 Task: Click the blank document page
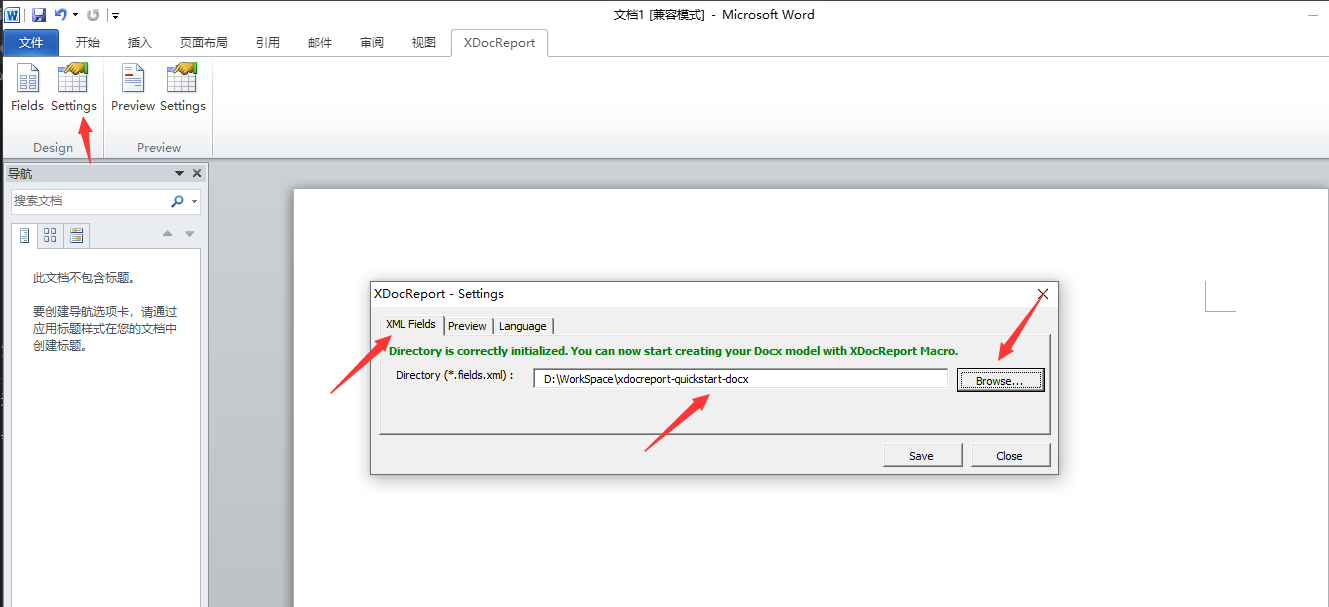[x=811, y=397]
